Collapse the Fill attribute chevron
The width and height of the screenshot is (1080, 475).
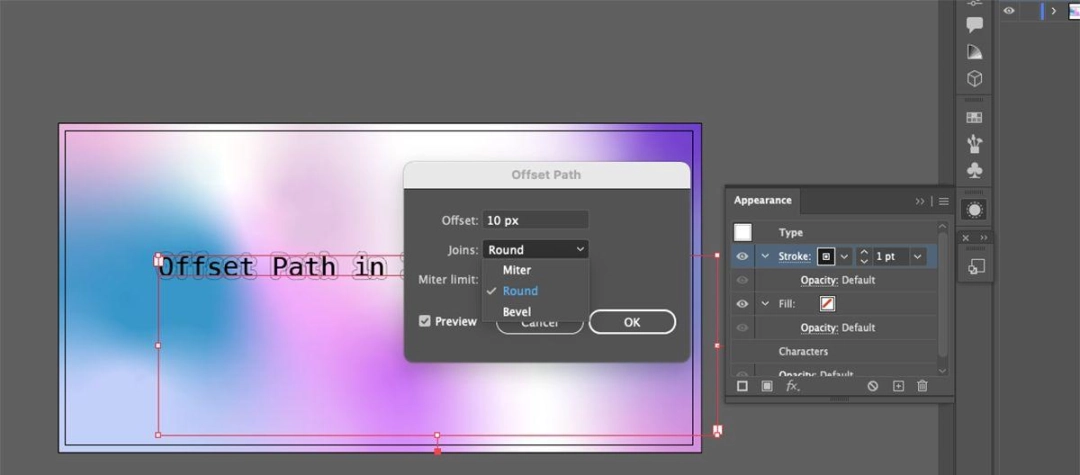coord(765,304)
